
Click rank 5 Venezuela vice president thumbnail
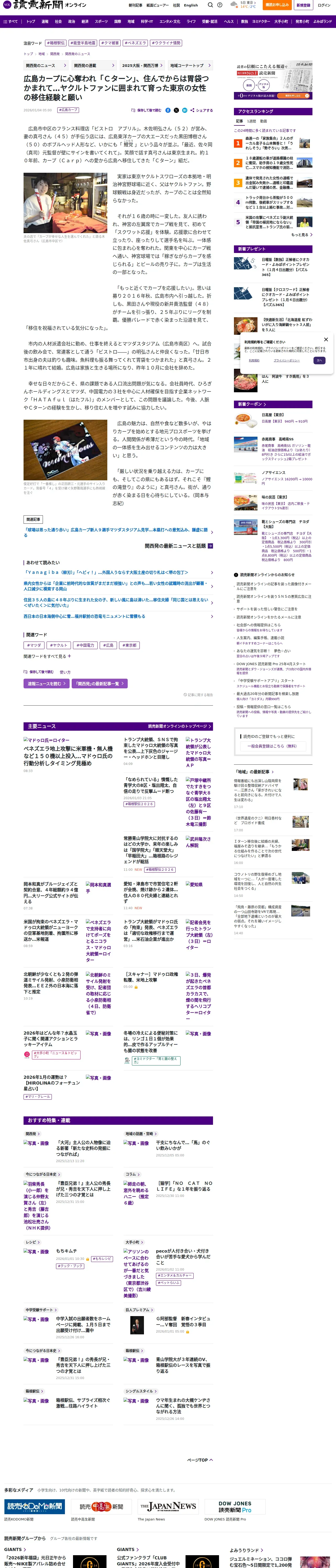(305, 222)
